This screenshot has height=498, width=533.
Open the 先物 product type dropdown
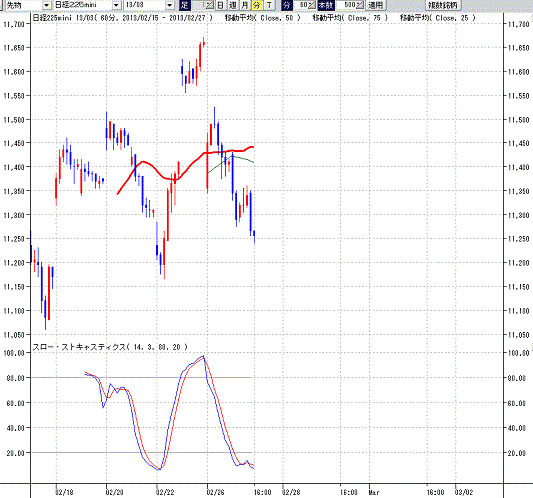pyautogui.click(x=46, y=5)
